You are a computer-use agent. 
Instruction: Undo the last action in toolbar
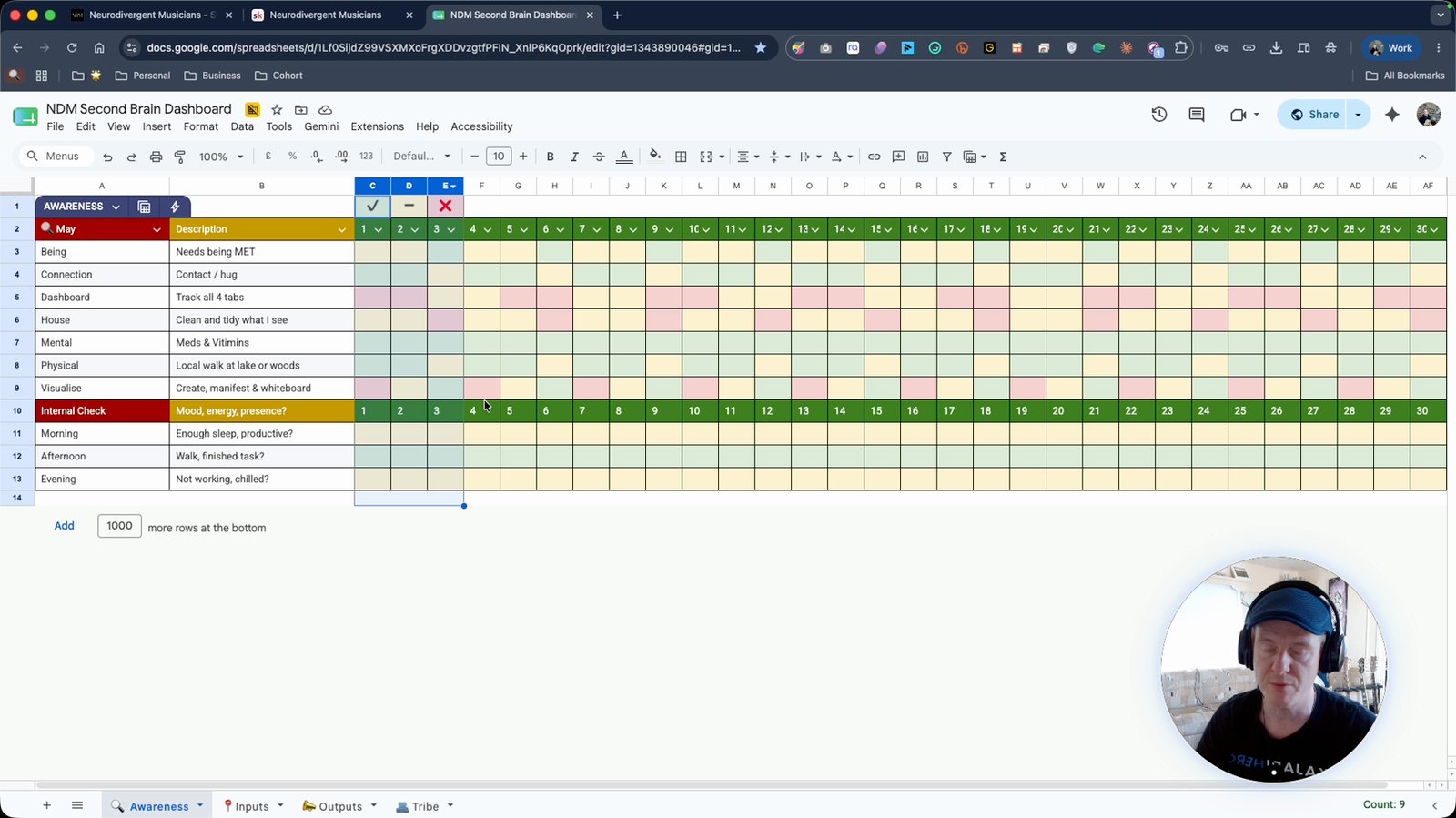(x=107, y=157)
